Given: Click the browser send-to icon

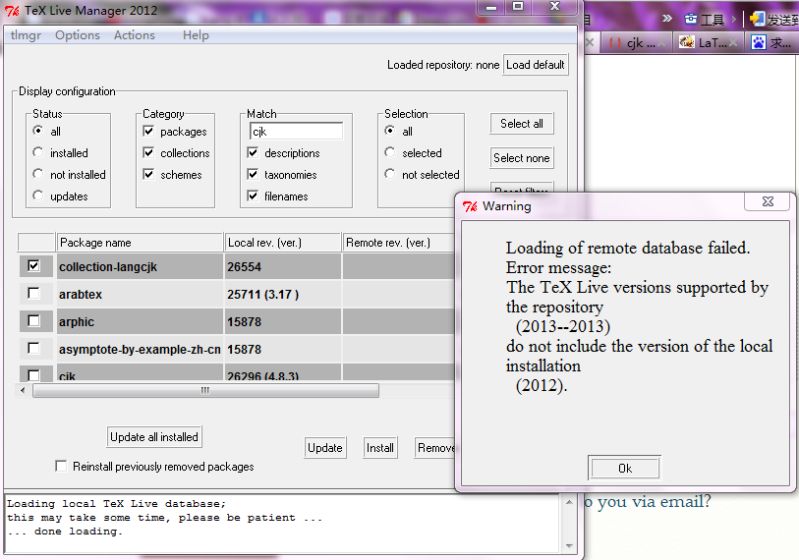Looking at the screenshot, I should 757,19.
